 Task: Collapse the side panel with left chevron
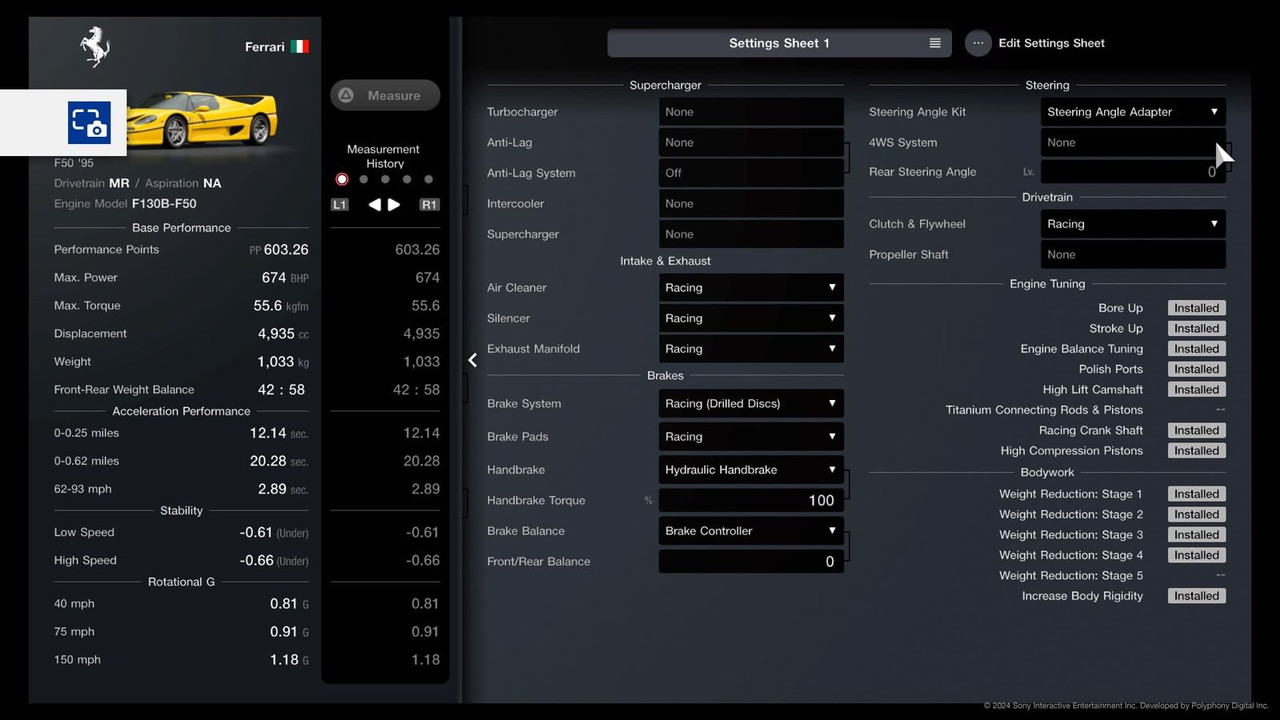click(473, 360)
